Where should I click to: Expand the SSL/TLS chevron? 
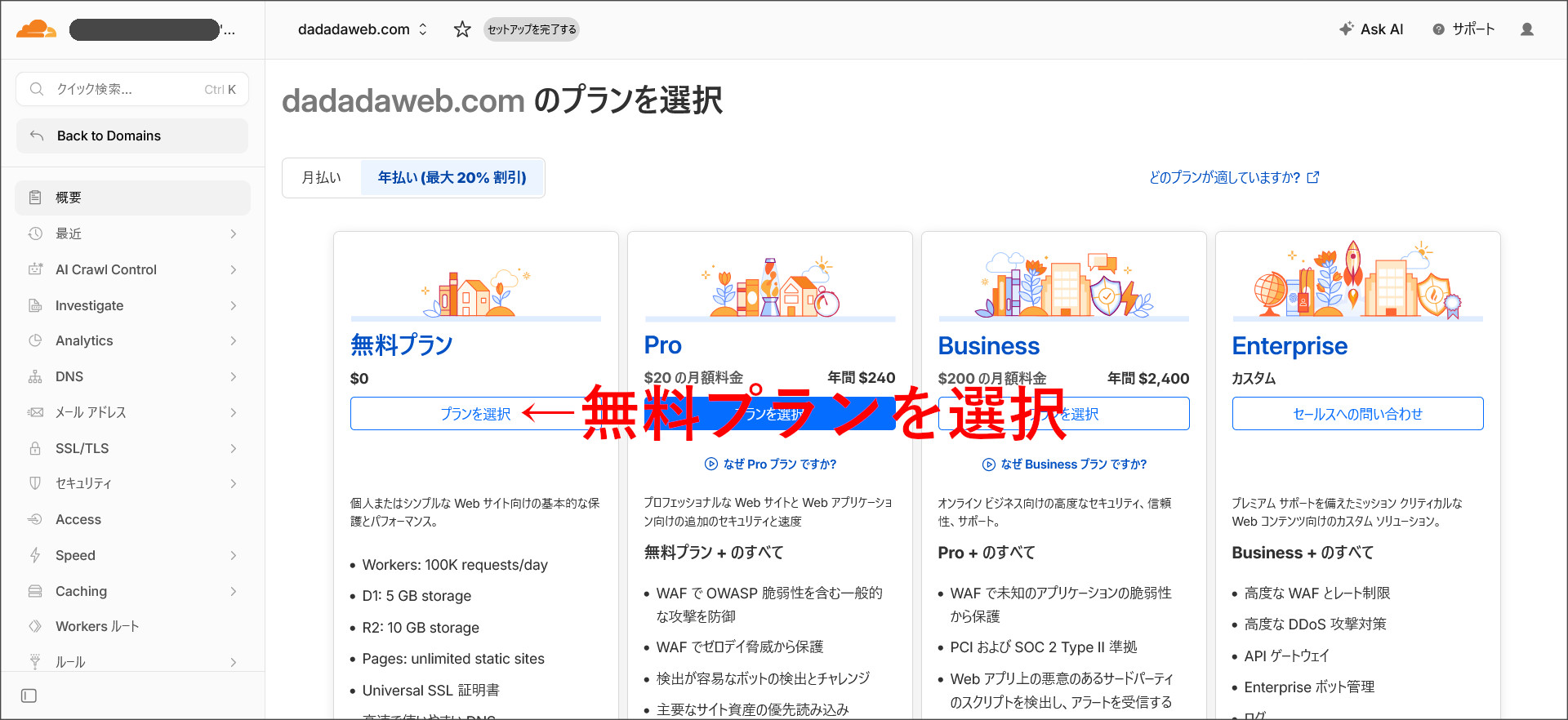pyautogui.click(x=234, y=448)
